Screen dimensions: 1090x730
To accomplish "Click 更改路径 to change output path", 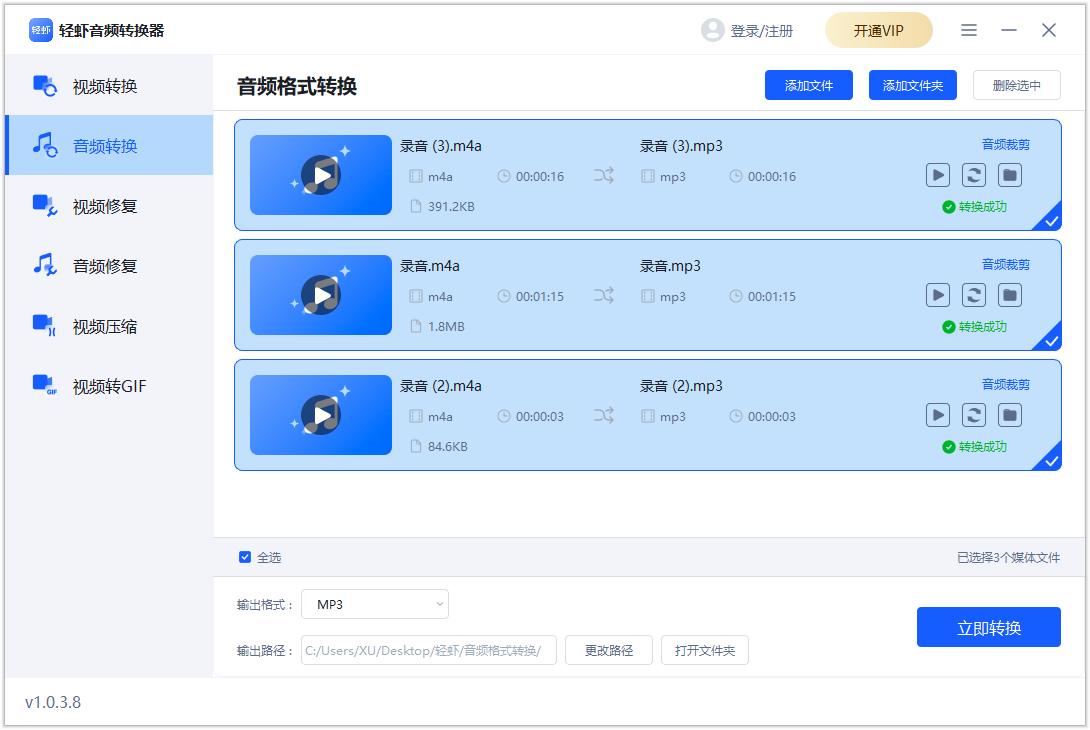I will (x=608, y=650).
